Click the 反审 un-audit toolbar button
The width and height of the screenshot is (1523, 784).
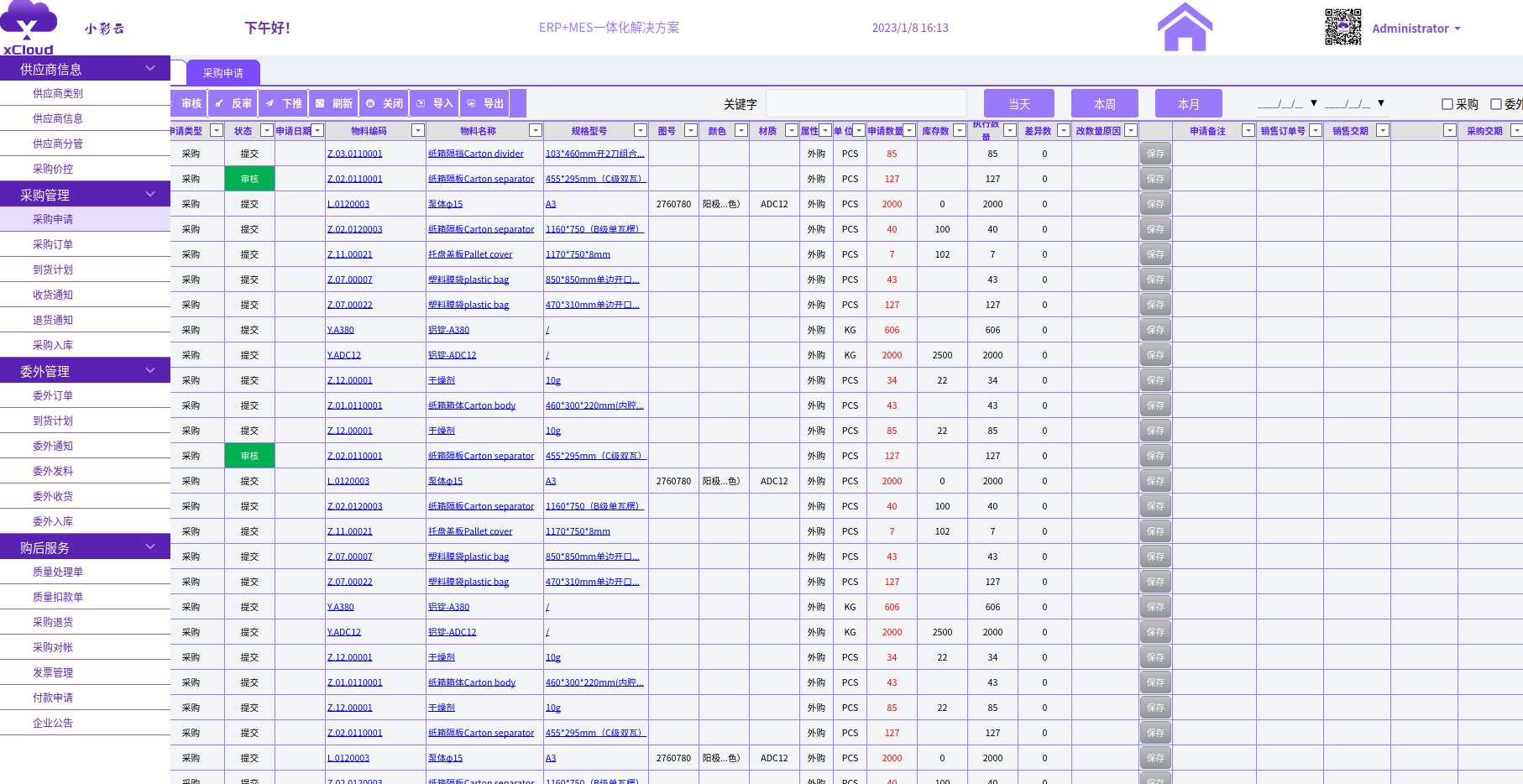[233, 103]
